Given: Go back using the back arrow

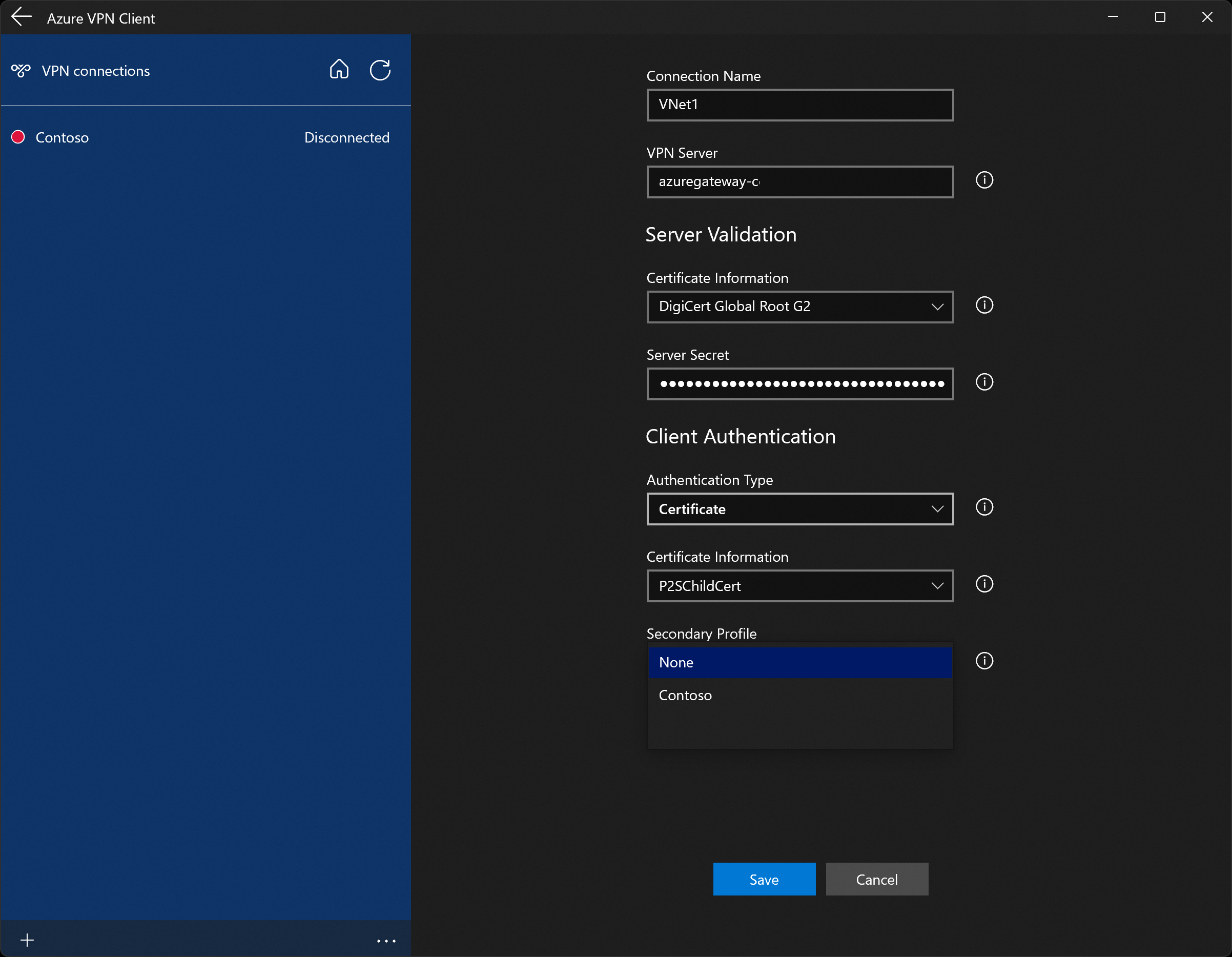Looking at the screenshot, I should pos(21,17).
